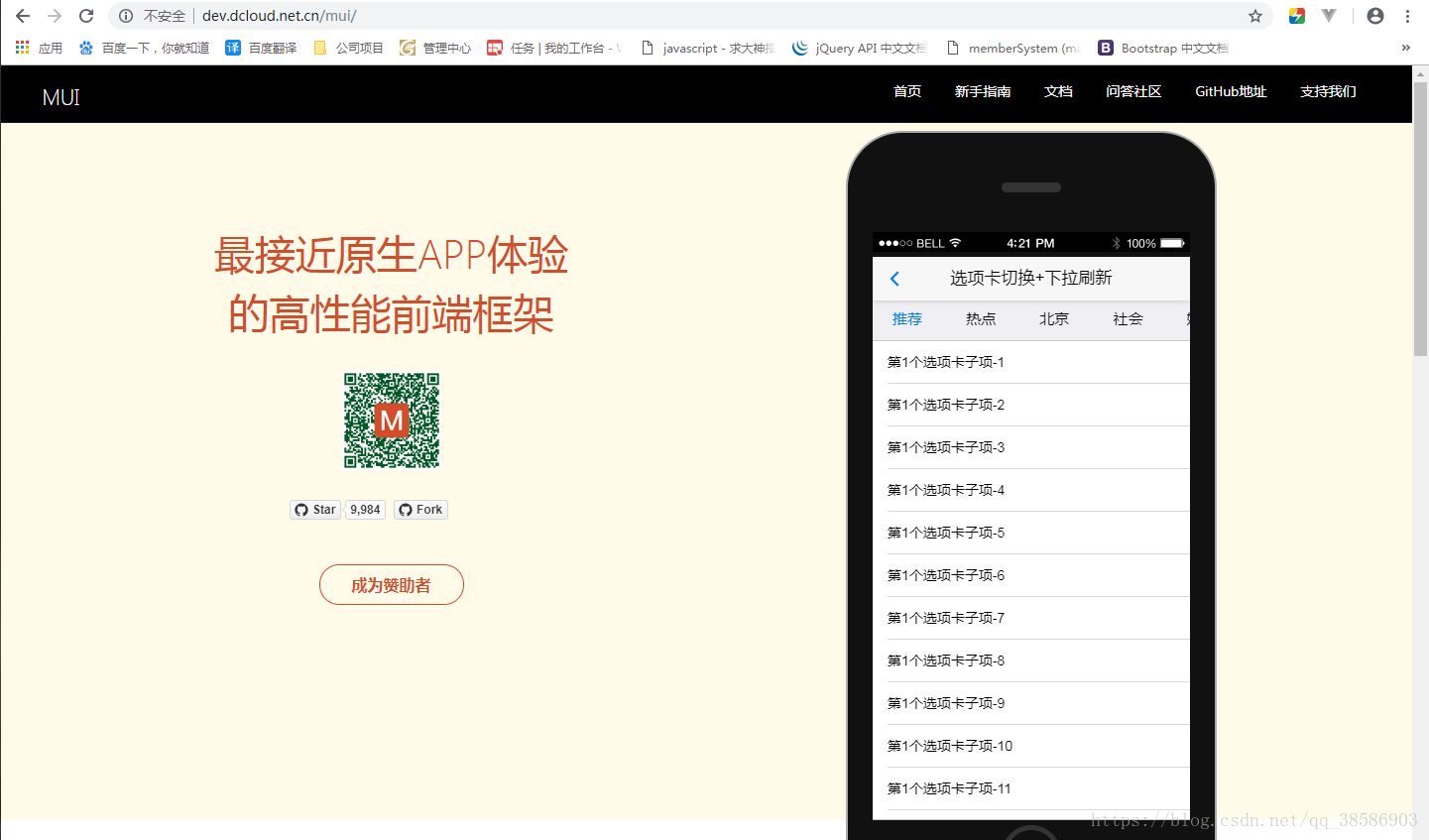The width and height of the screenshot is (1429, 840).
Task: Switch to the 北京 tab
Action: [x=1054, y=319]
